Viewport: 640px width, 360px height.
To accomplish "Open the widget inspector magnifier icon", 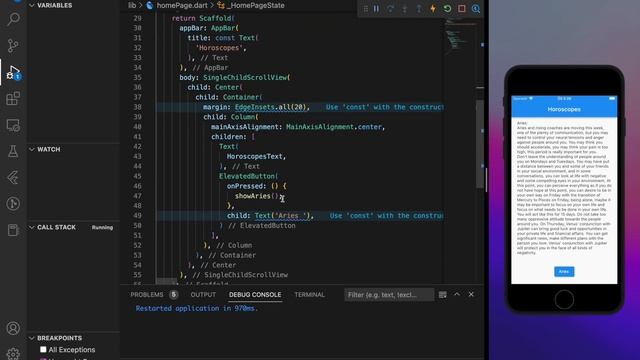I will (476, 9).
